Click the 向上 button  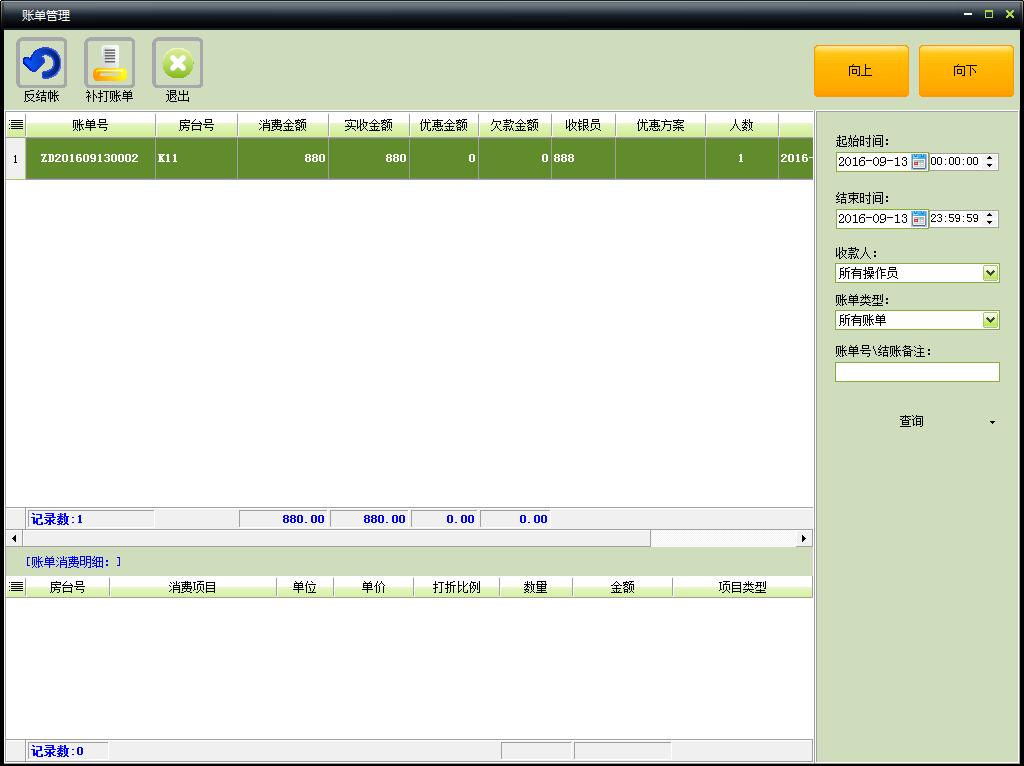click(861, 71)
